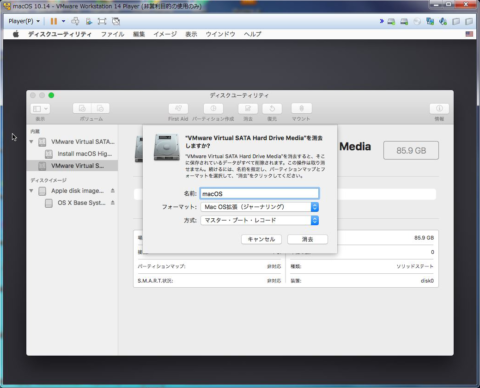The height and width of the screenshot is (388, 480).
Task: Open the ウインドウ menu
Action: click(x=220, y=34)
